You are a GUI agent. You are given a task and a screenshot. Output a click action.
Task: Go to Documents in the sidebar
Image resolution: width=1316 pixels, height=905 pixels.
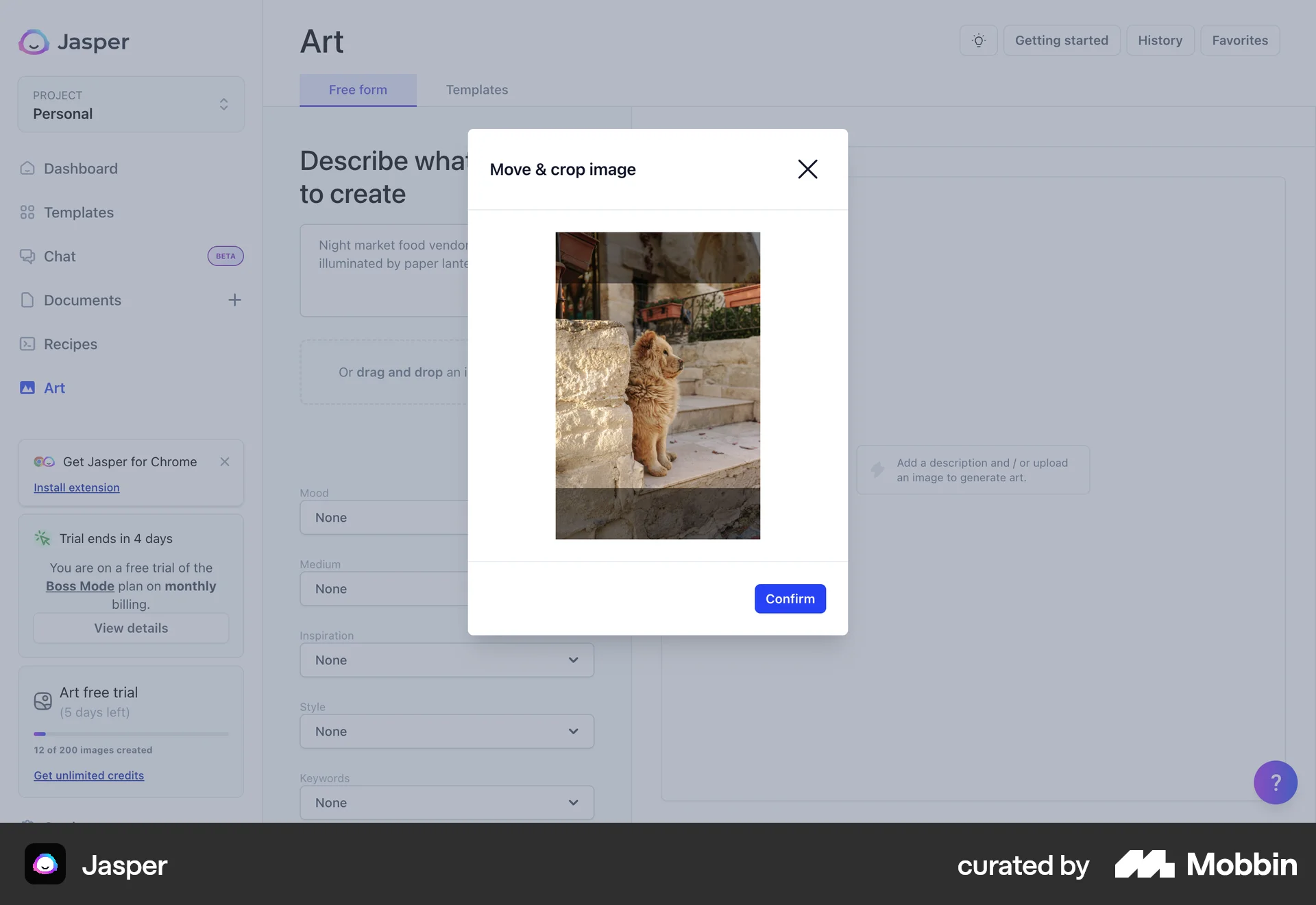[82, 300]
